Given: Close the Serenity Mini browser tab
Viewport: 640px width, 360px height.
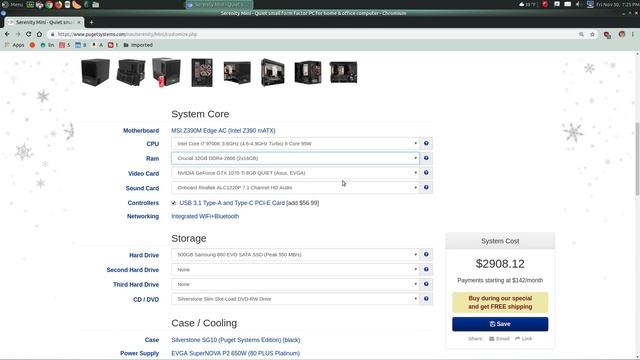Looking at the screenshot, I should (x=79, y=22).
